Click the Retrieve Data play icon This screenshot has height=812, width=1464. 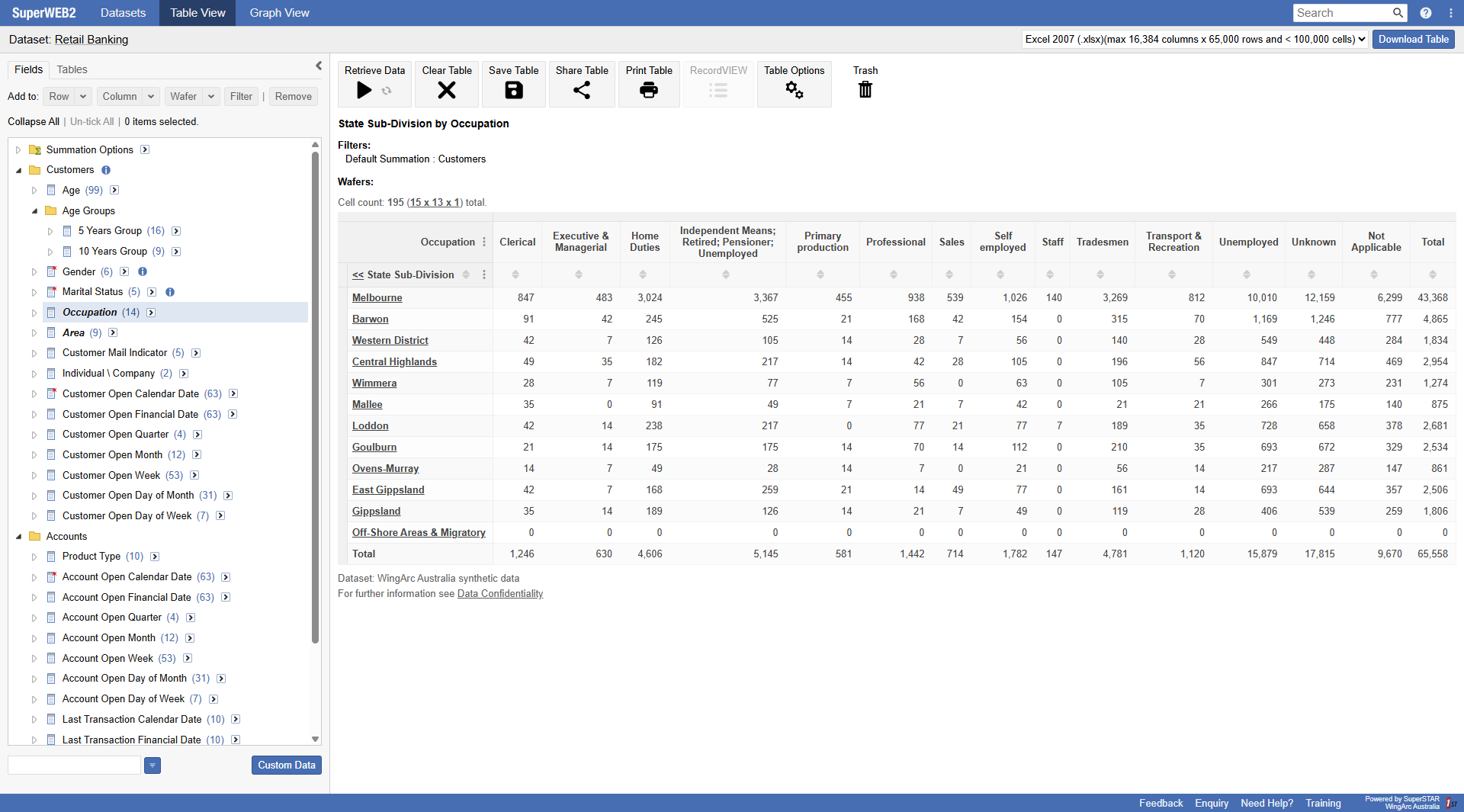tap(364, 90)
